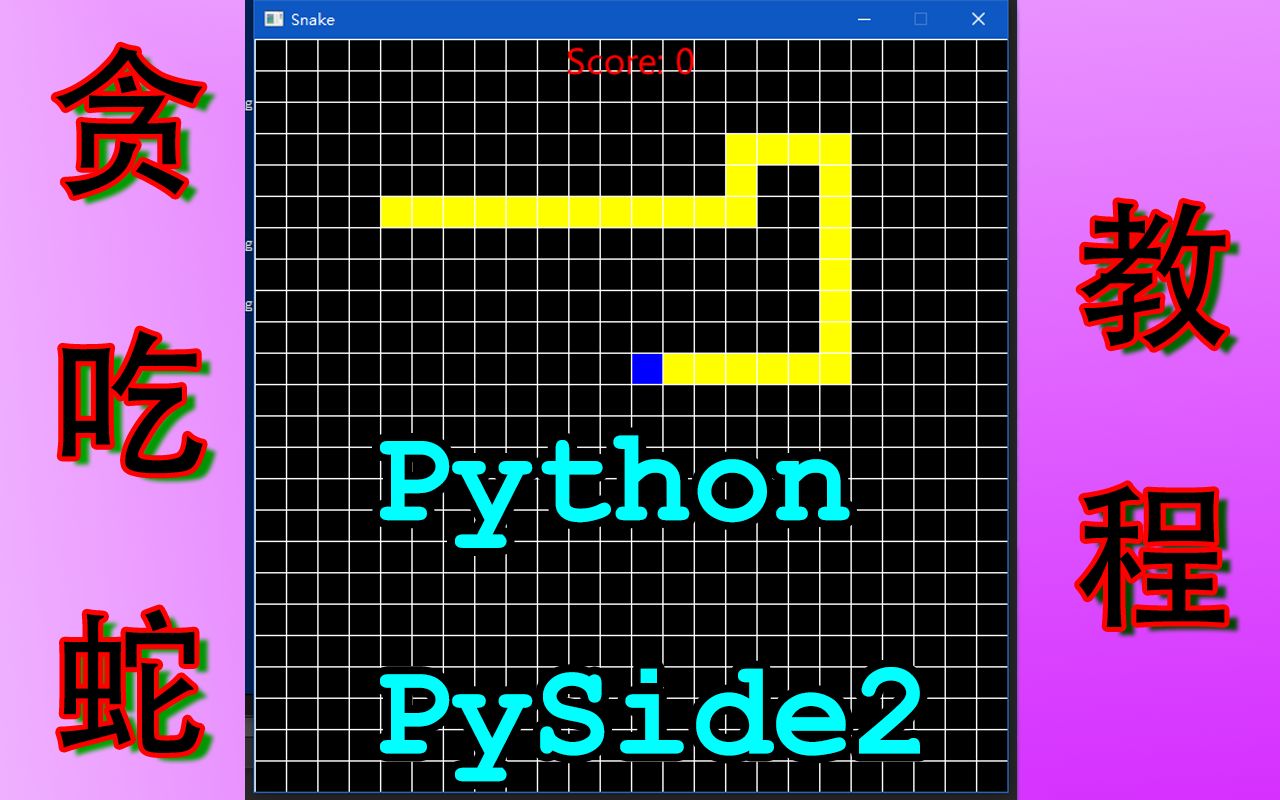Close the Snake game window
The height and width of the screenshot is (800, 1280).
pos(978,19)
